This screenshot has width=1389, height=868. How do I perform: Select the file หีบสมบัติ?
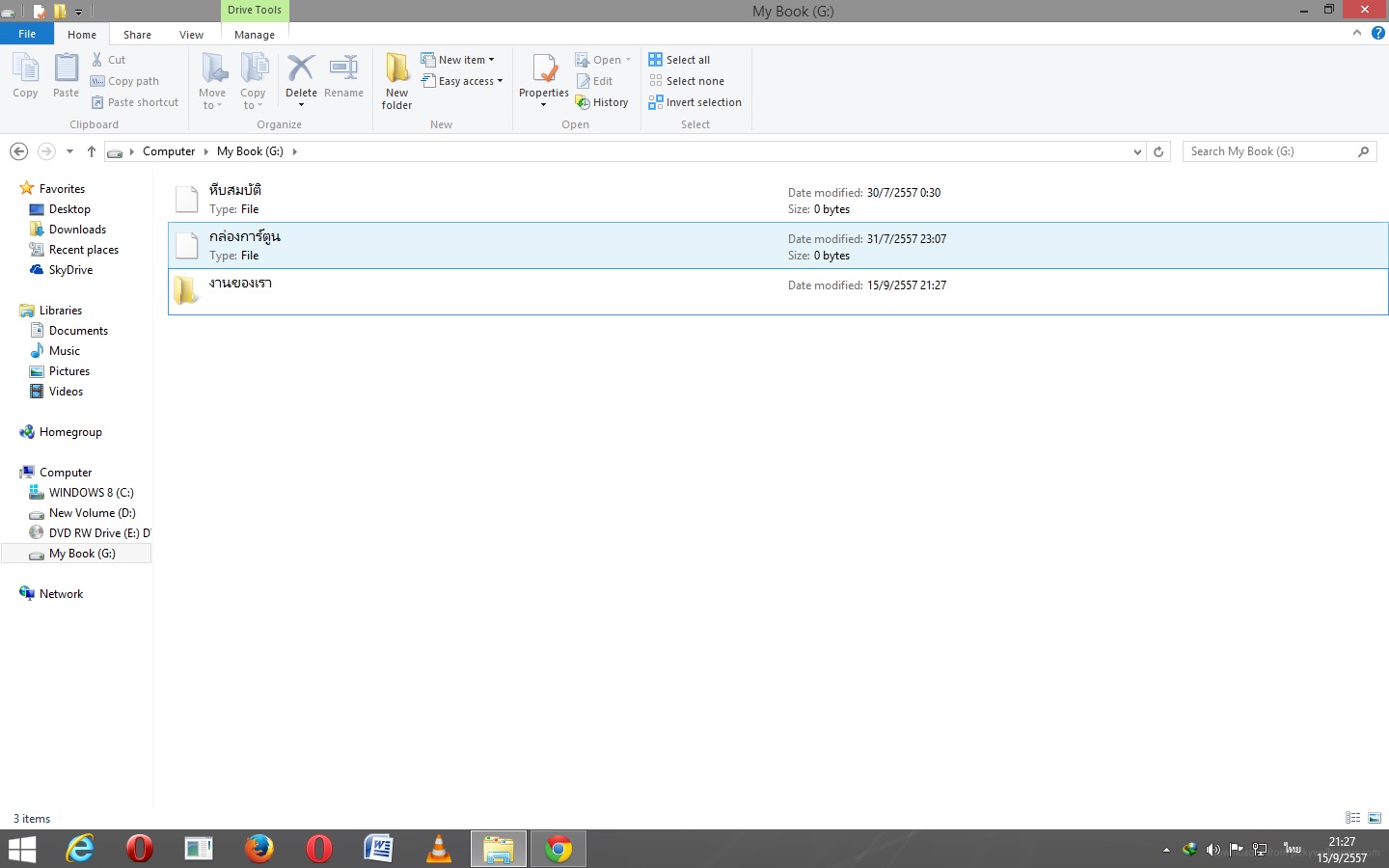click(777, 199)
